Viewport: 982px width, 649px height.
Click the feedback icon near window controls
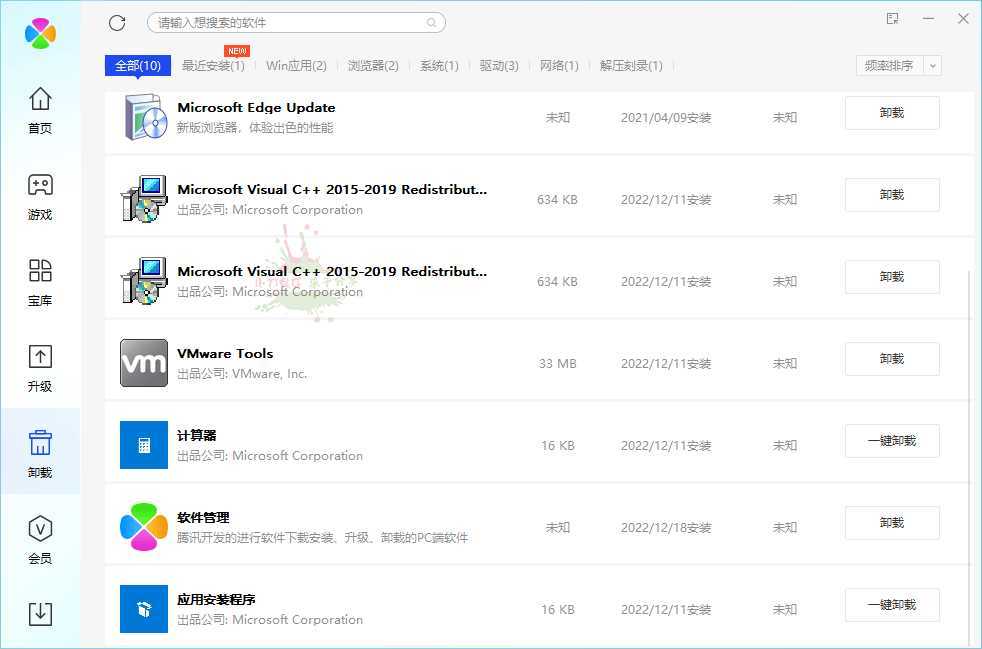pos(893,18)
